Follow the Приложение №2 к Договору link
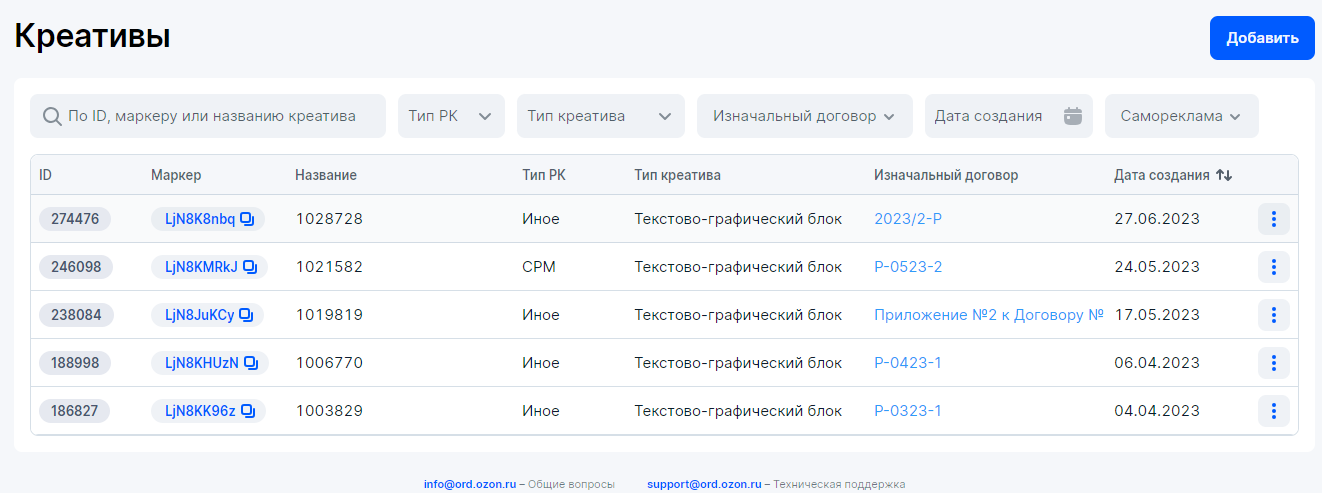Screen dimensions: 1322x493 click(x=988, y=315)
